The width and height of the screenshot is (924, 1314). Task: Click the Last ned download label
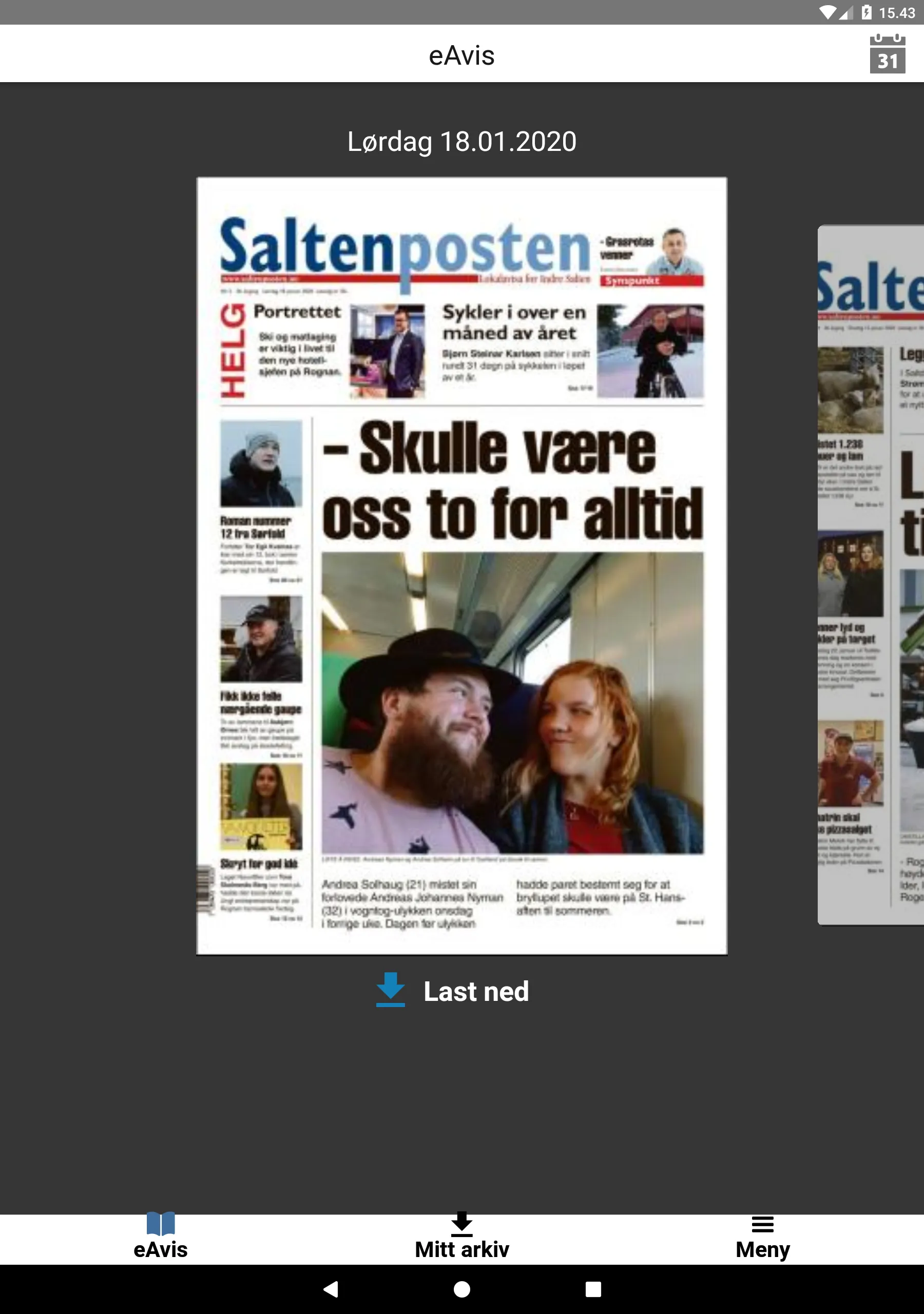pos(476,991)
